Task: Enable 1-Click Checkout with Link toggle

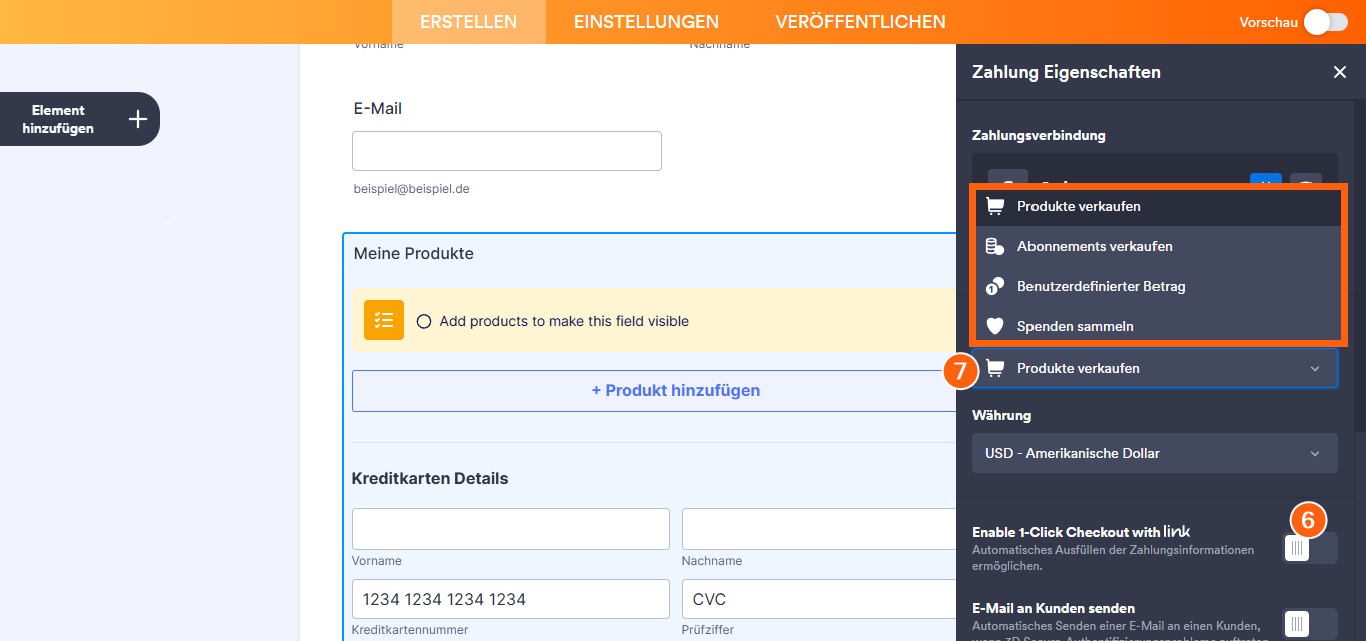Action: (1309, 548)
